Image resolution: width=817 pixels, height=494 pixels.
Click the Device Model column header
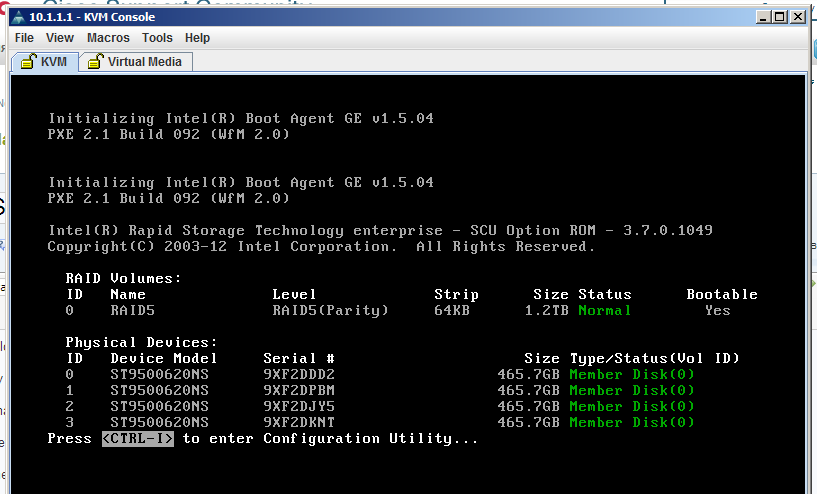click(x=163, y=359)
